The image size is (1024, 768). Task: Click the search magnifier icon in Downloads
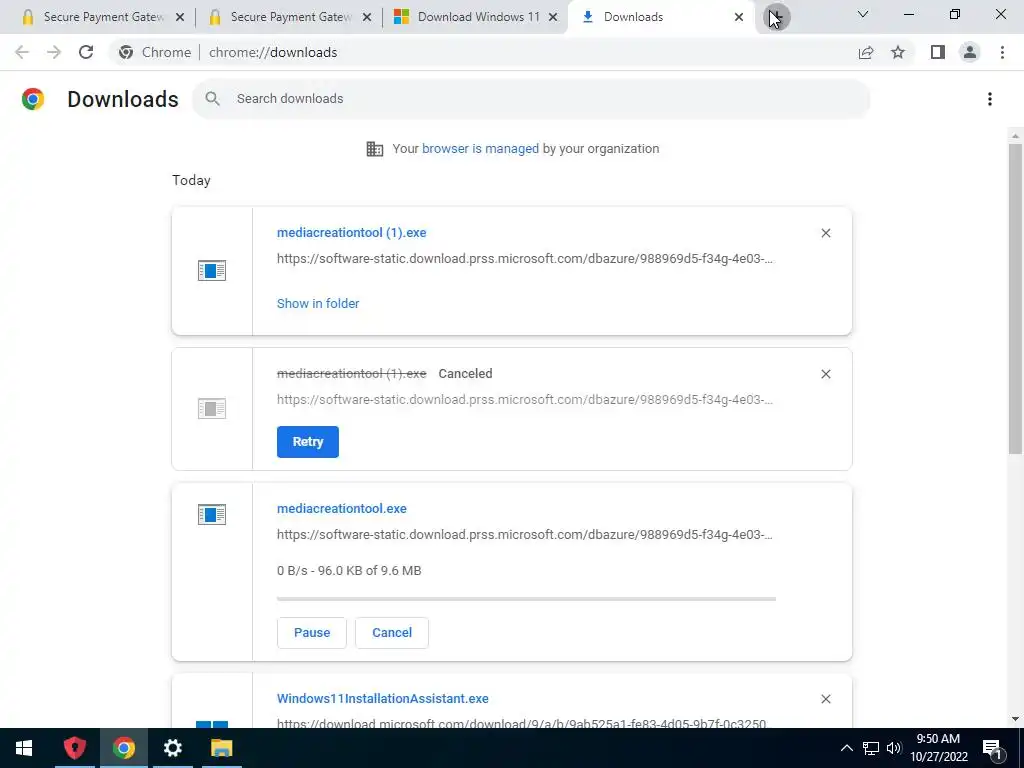(212, 99)
